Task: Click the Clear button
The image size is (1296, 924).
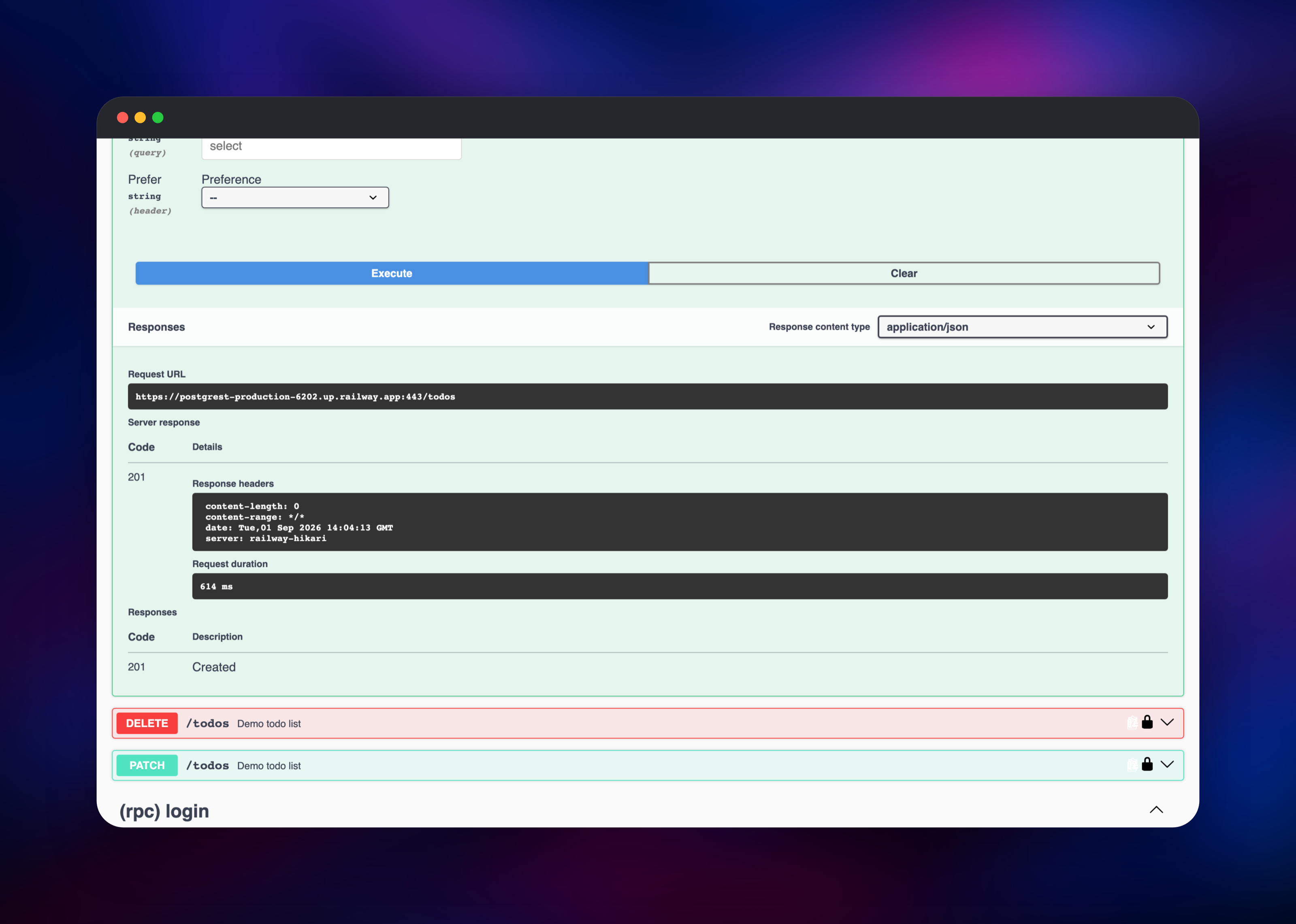Action: pyautogui.click(x=904, y=273)
